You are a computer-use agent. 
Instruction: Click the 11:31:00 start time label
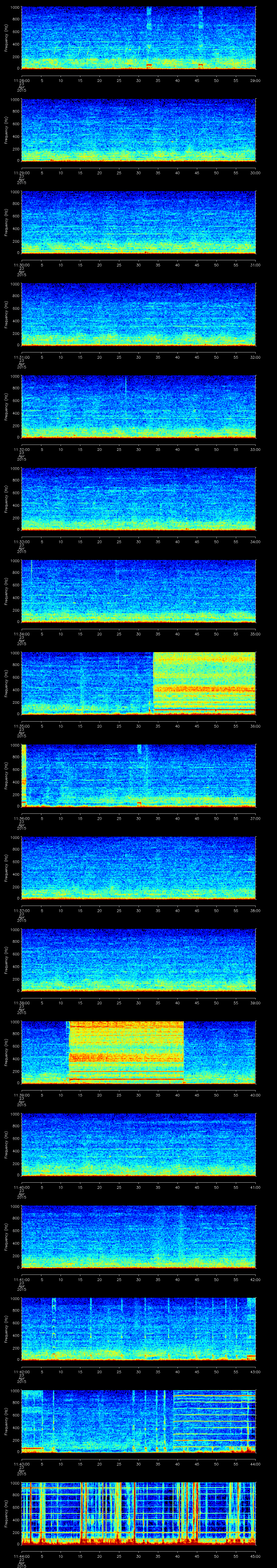(x=21, y=357)
